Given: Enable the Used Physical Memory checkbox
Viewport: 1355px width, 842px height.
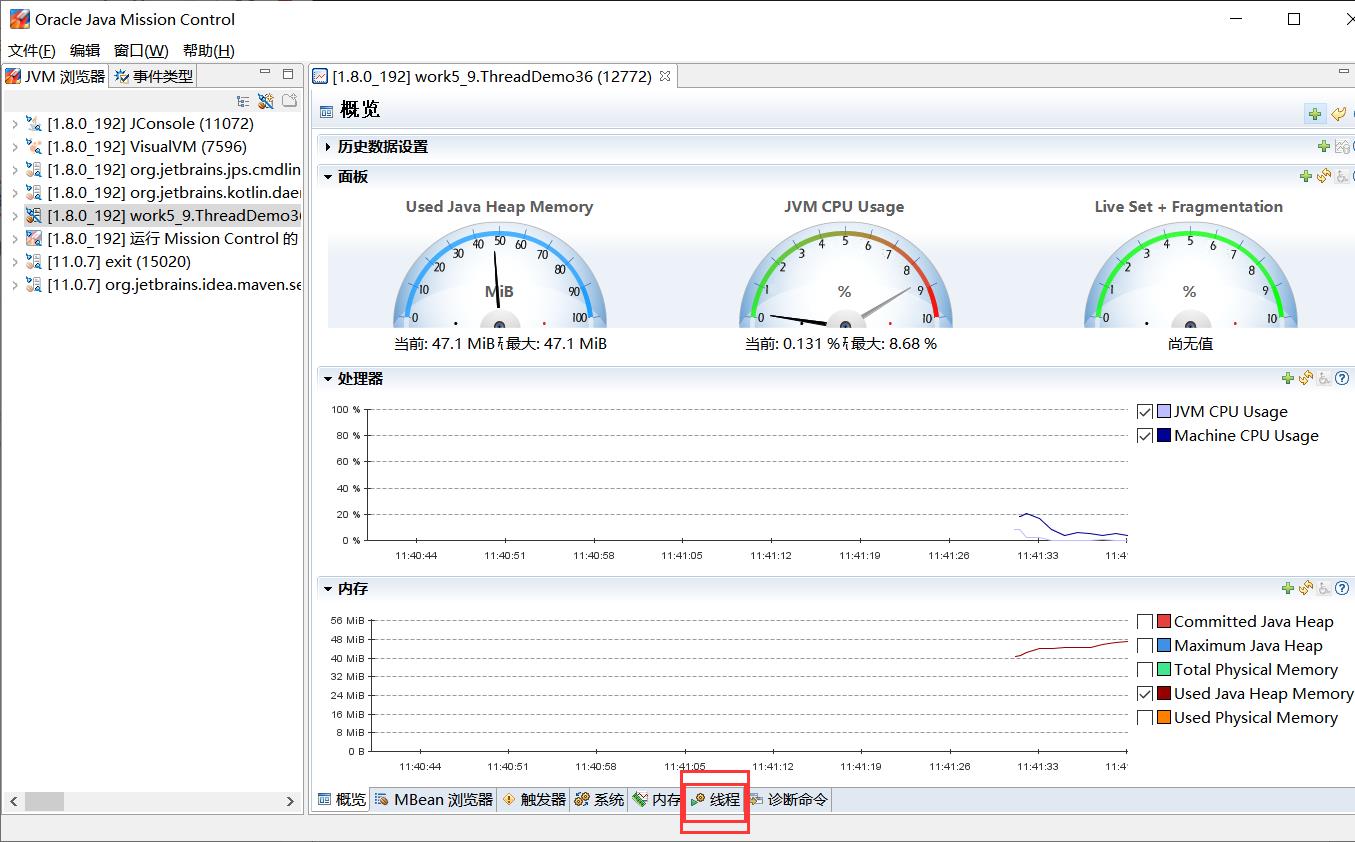Looking at the screenshot, I should [1145, 718].
